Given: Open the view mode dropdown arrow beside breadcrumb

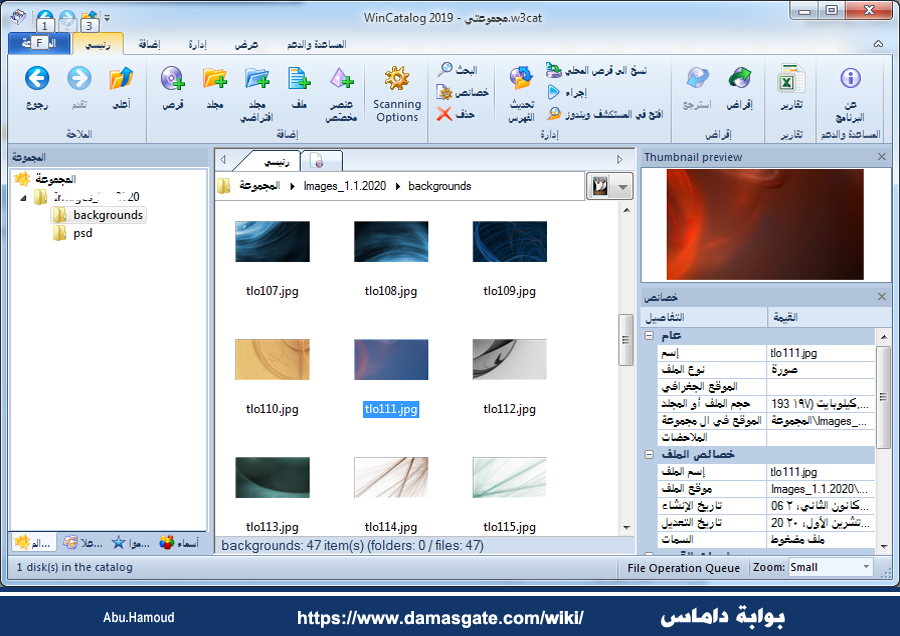Looking at the screenshot, I should pos(622,187).
